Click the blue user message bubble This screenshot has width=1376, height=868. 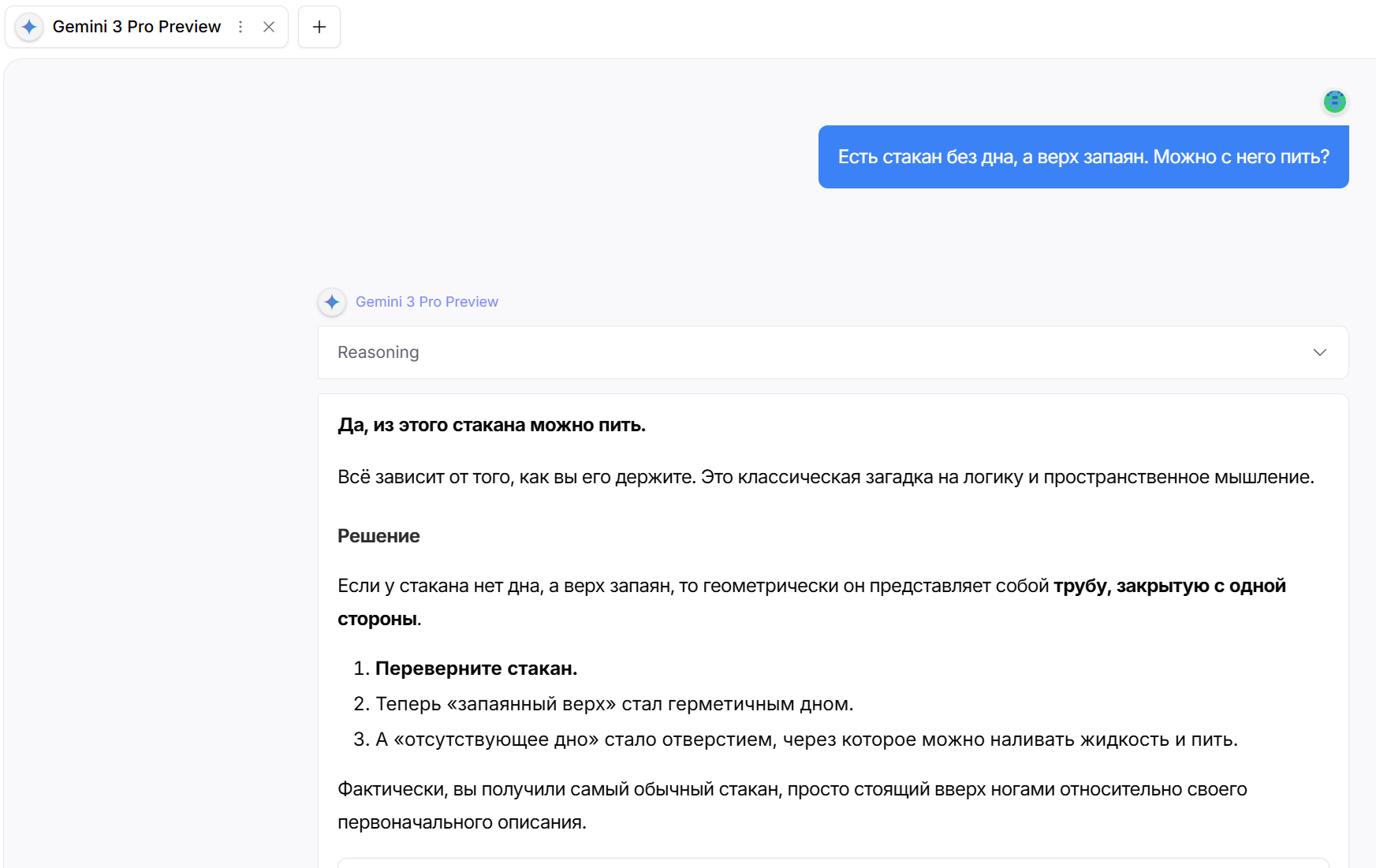[x=1083, y=157]
